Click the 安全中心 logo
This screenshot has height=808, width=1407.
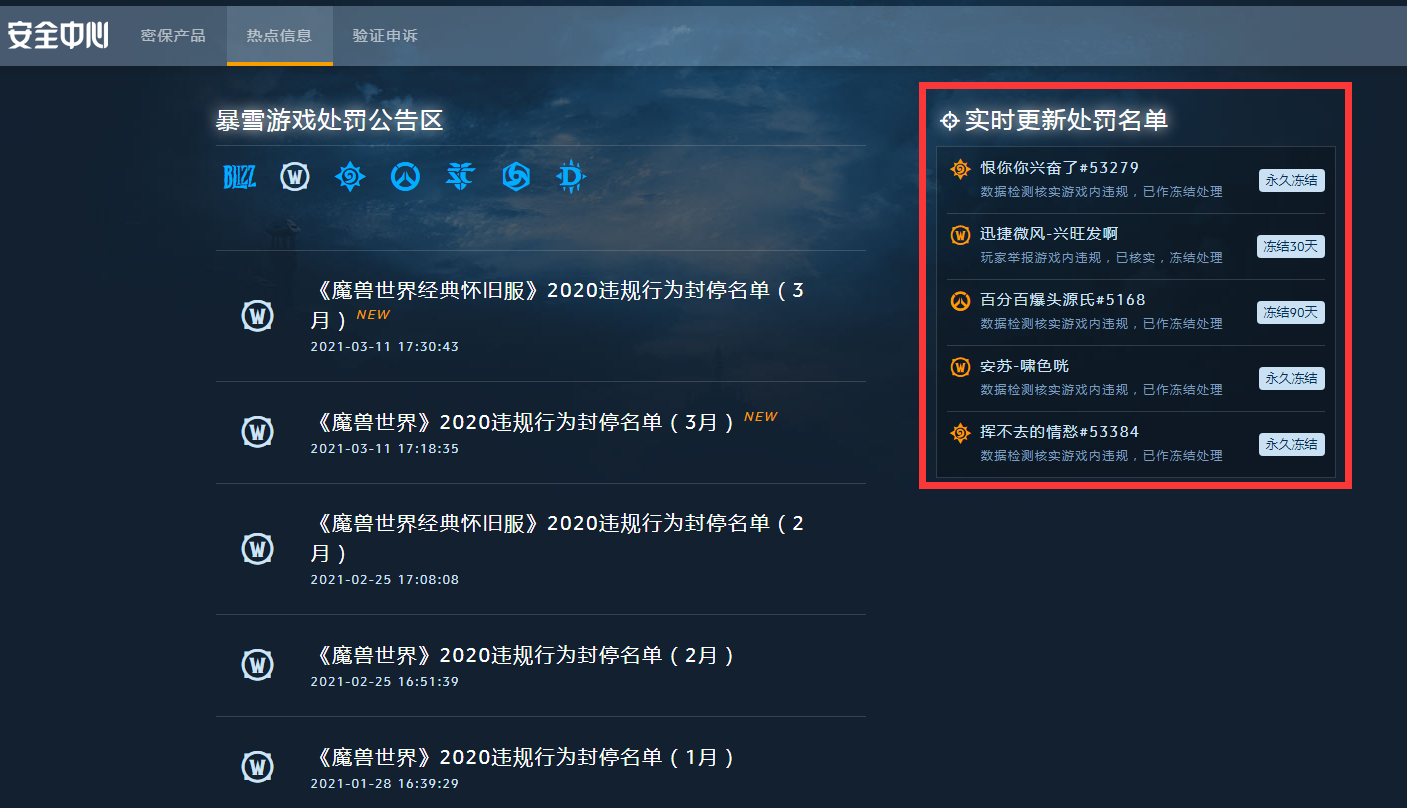tap(58, 35)
